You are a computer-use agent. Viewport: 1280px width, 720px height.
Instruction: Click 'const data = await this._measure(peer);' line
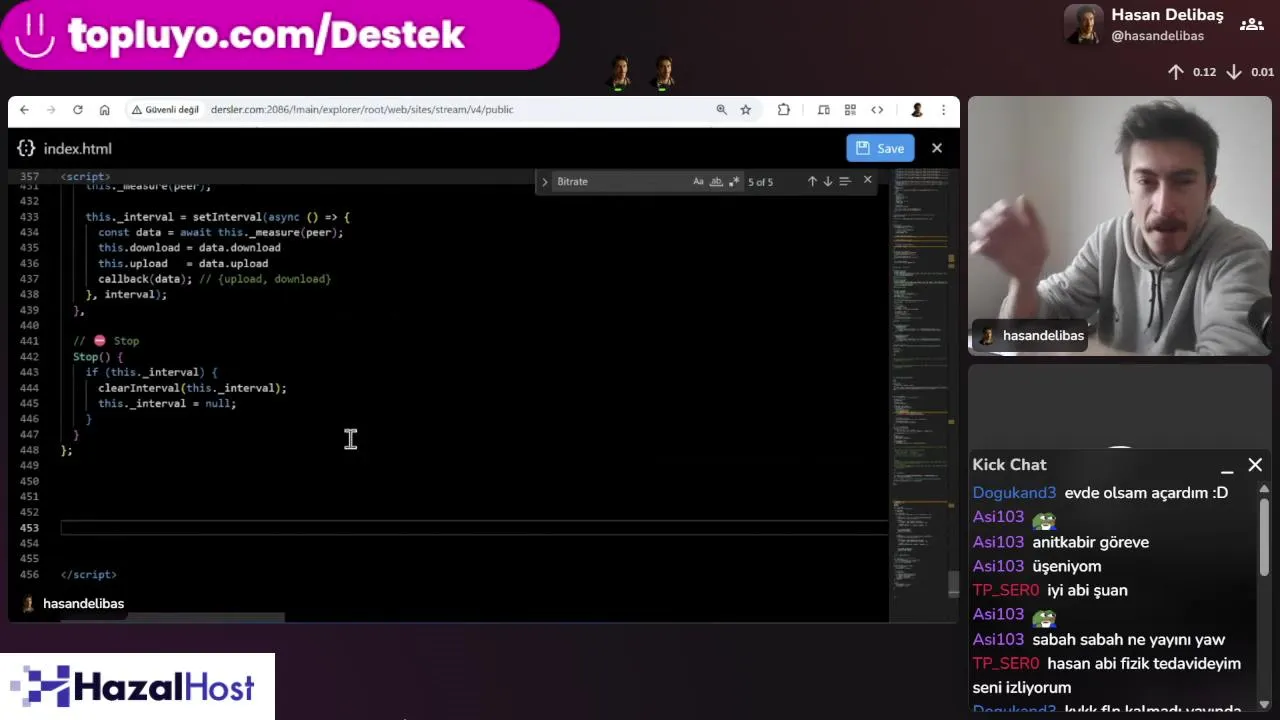[220, 233]
